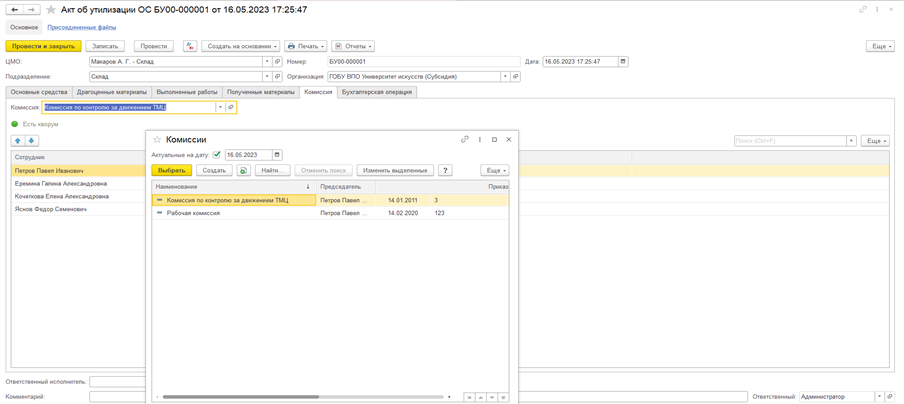Toggle the Актуальные на дату checkbox
This screenshot has height=404, width=904.
pos(217,154)
